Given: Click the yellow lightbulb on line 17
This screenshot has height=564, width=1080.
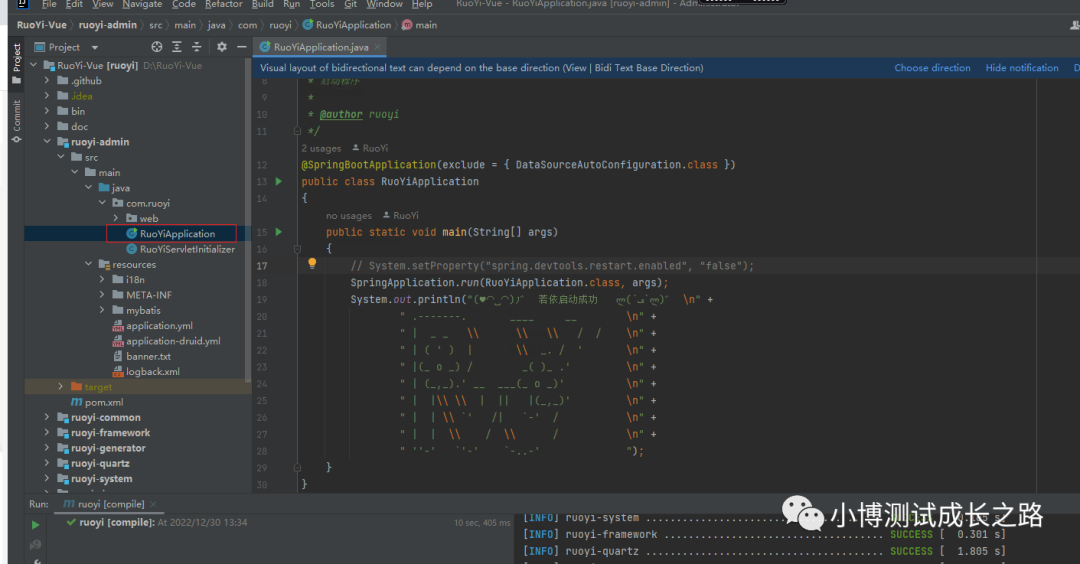Looking at the screenshot, I should (x=312, y=265).
